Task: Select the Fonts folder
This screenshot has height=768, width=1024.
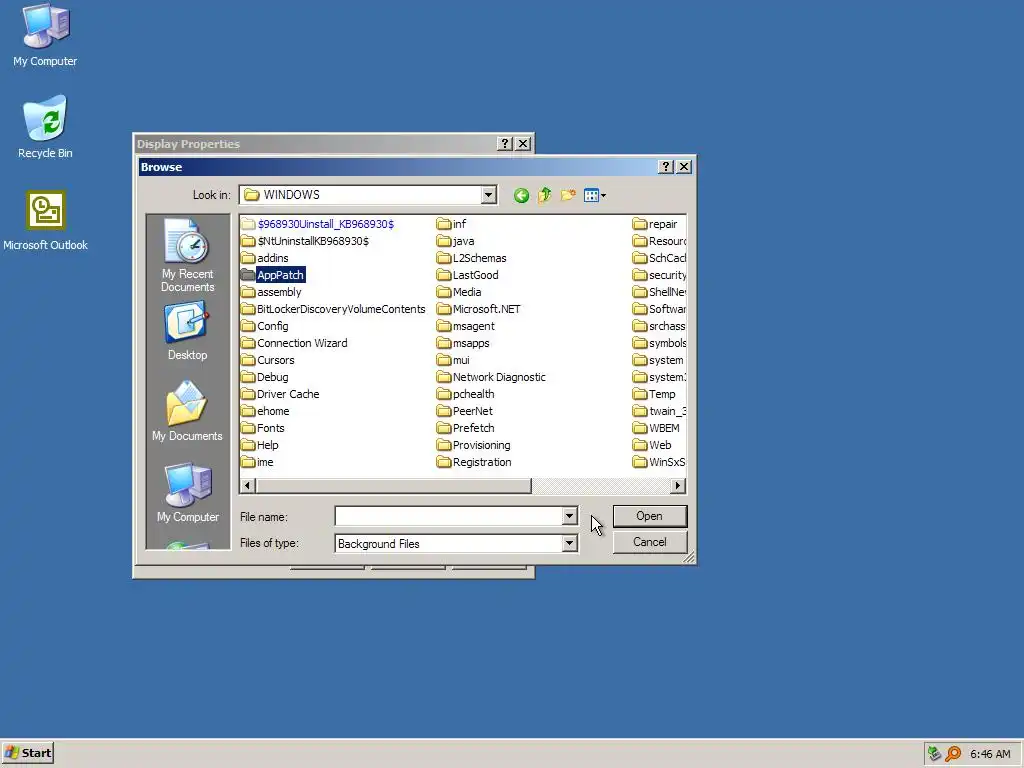Action: 263,428
